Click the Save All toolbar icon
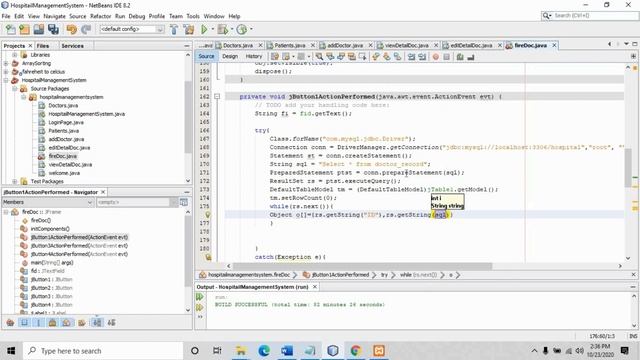 point(53,29)
